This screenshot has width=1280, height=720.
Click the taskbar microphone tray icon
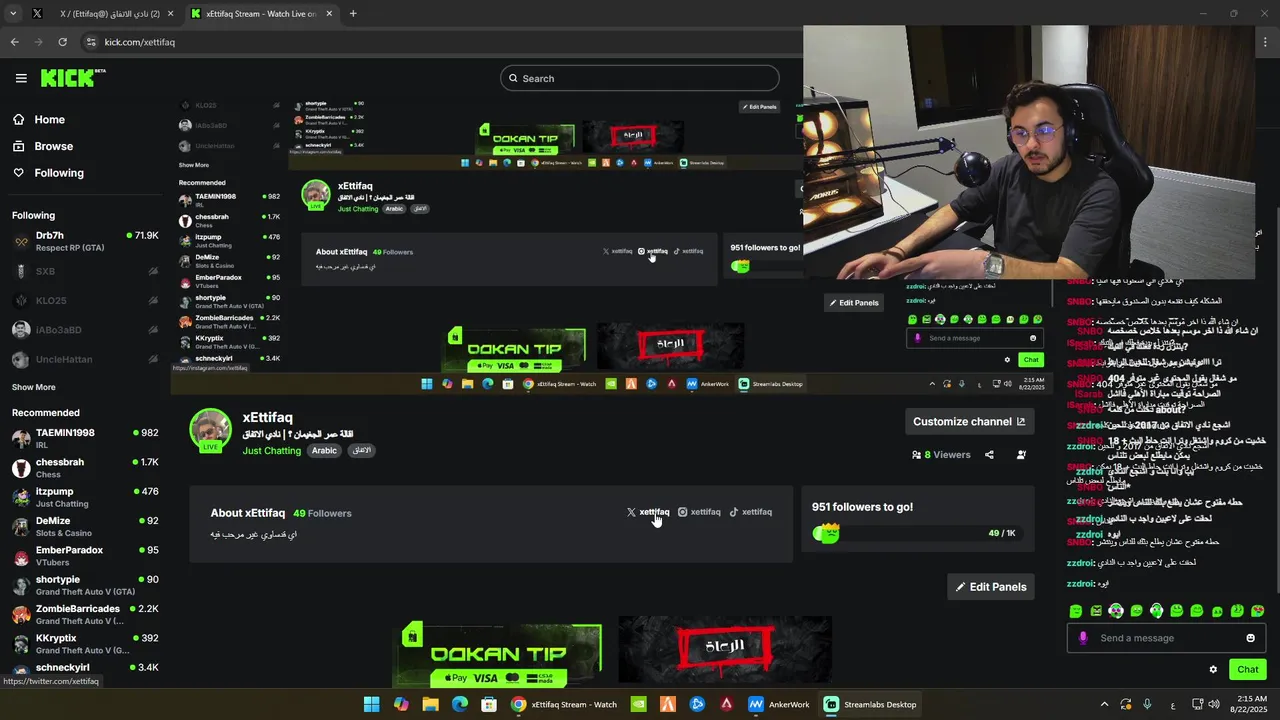(x=1148, y=705)
